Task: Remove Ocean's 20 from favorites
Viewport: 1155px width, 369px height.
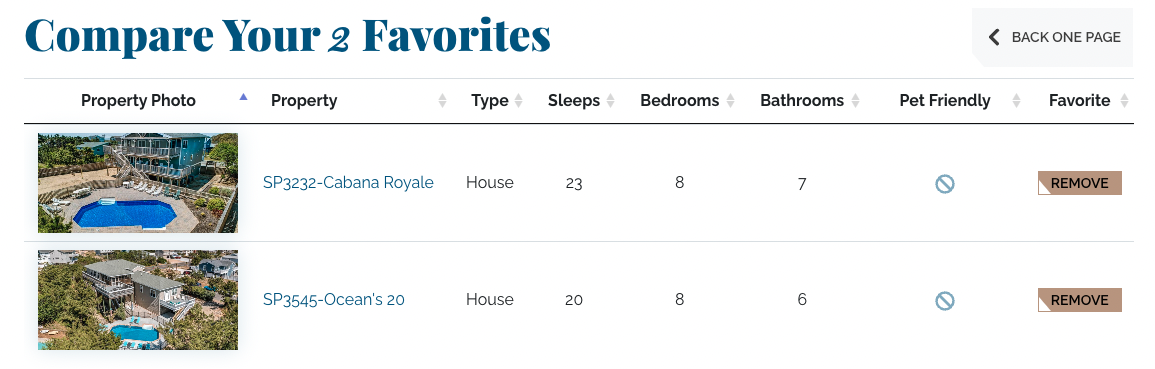Action: 1080,300
